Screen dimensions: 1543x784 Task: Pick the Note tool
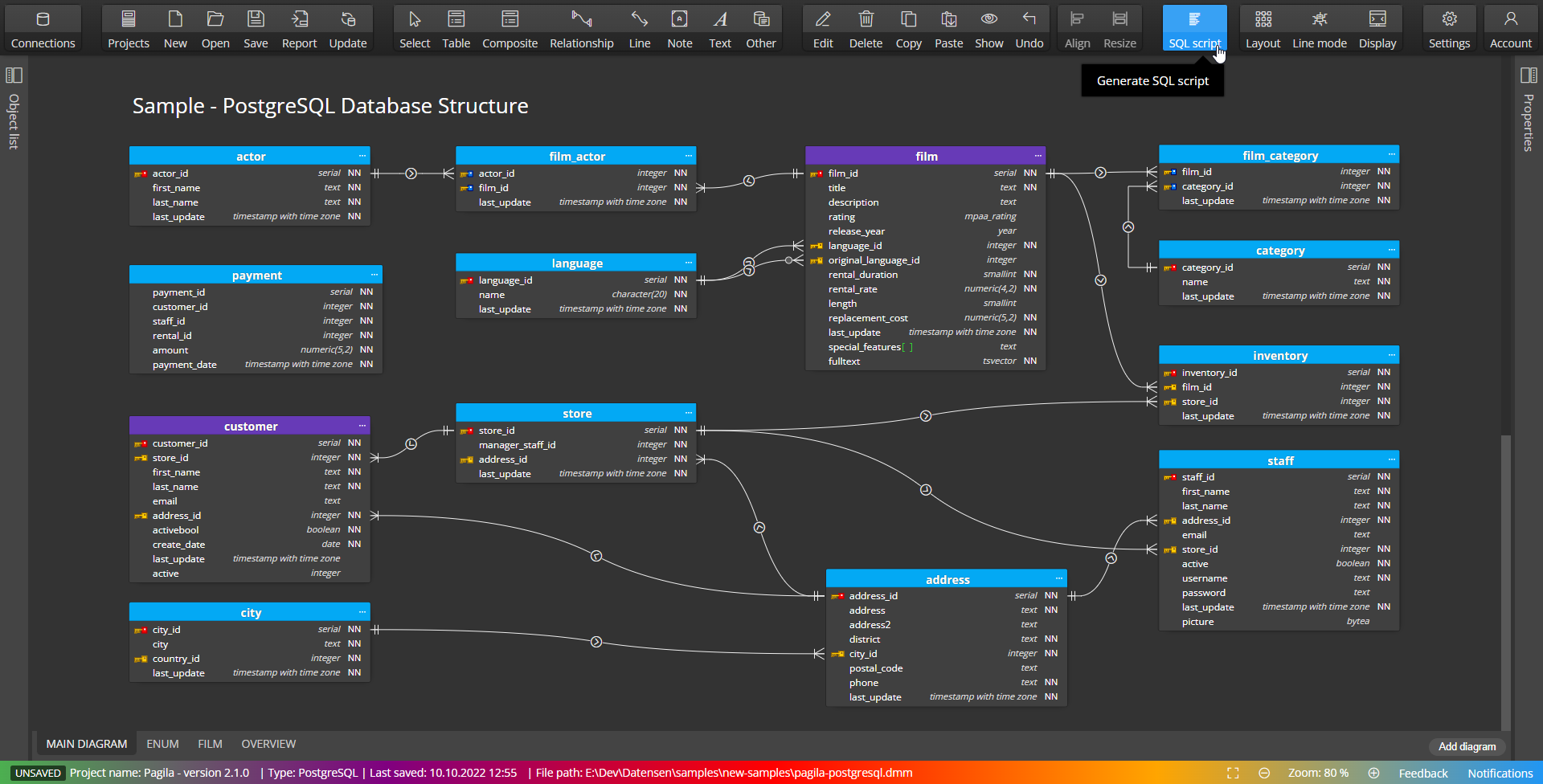point(679,27)
